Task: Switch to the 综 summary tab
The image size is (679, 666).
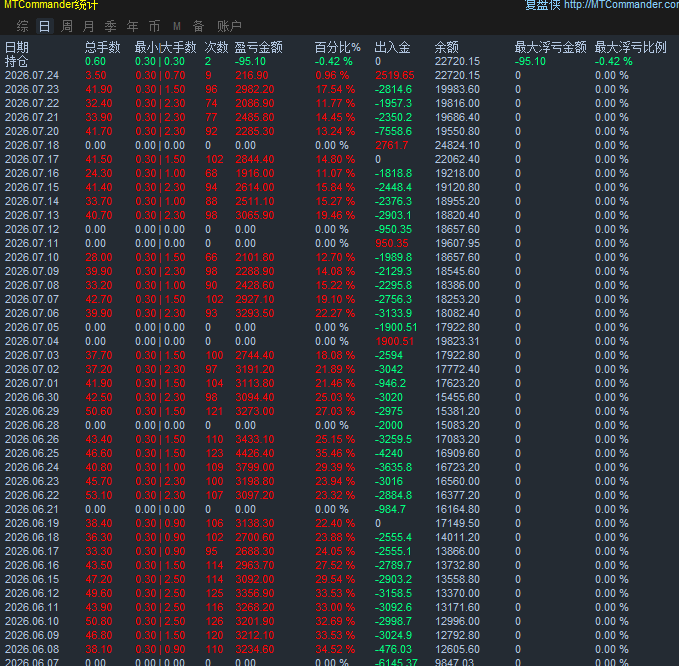Action: coord(22,26)
